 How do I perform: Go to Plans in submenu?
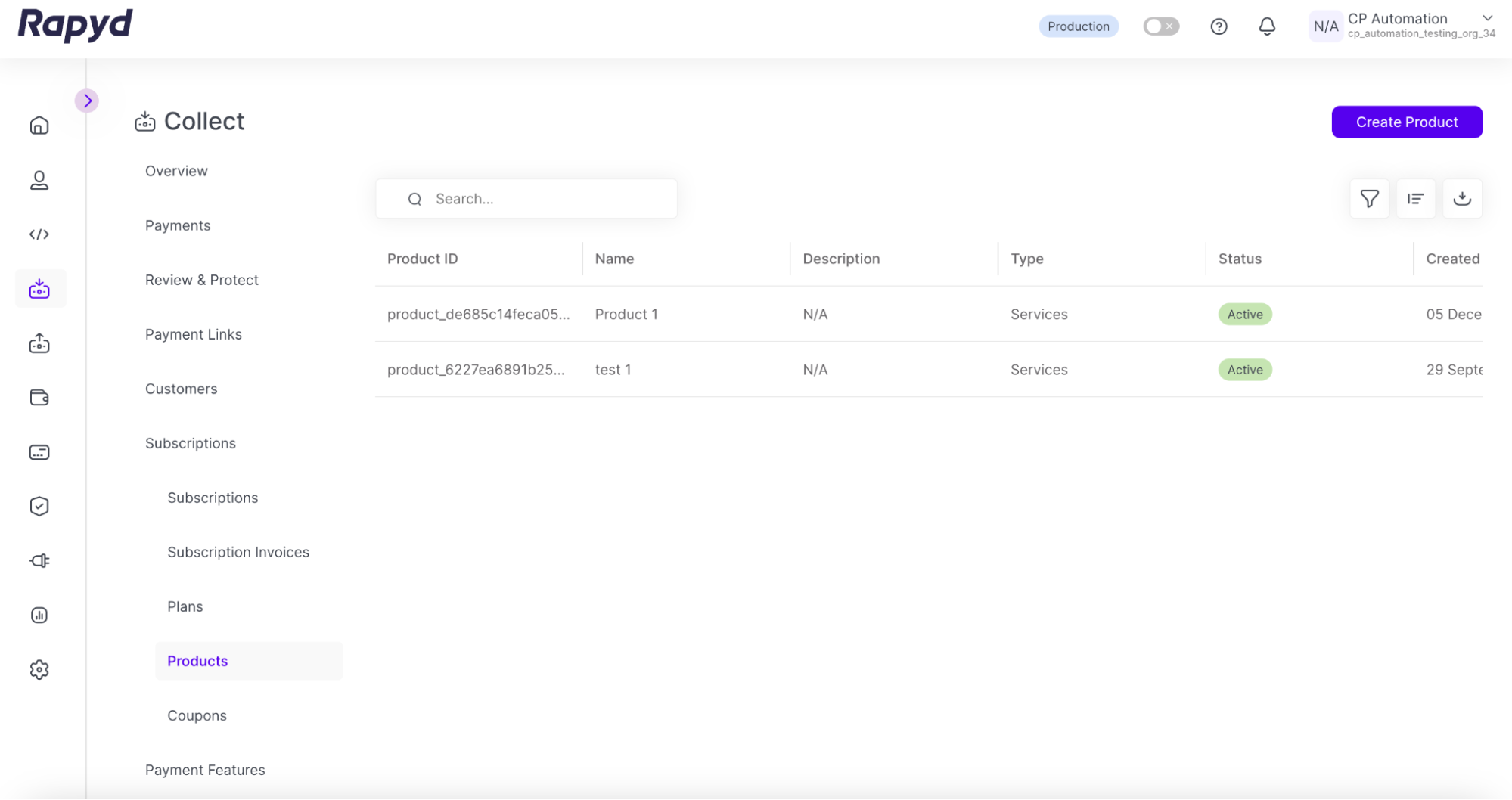[185, 606]
